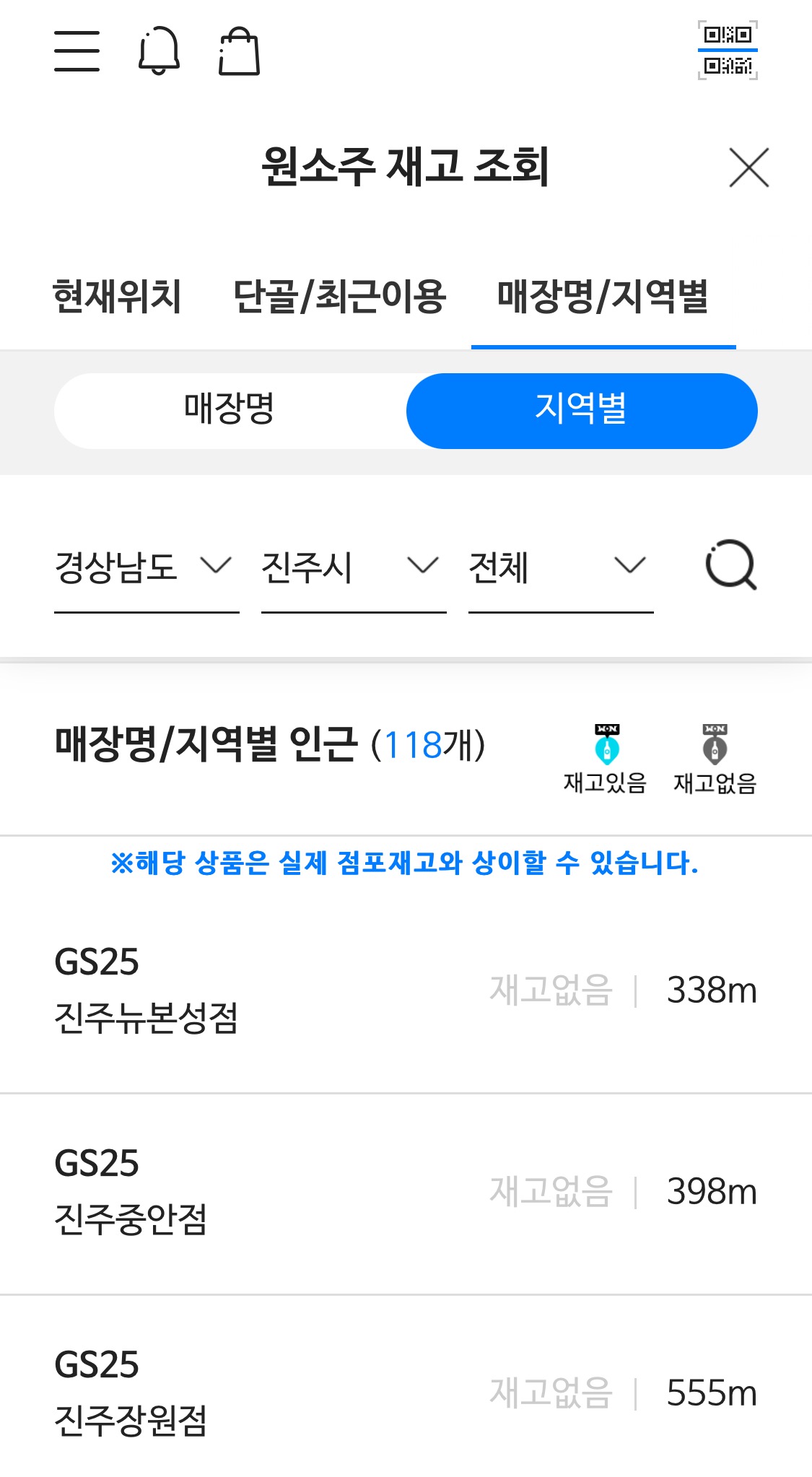Click the 118개 result count

(427, 745)
